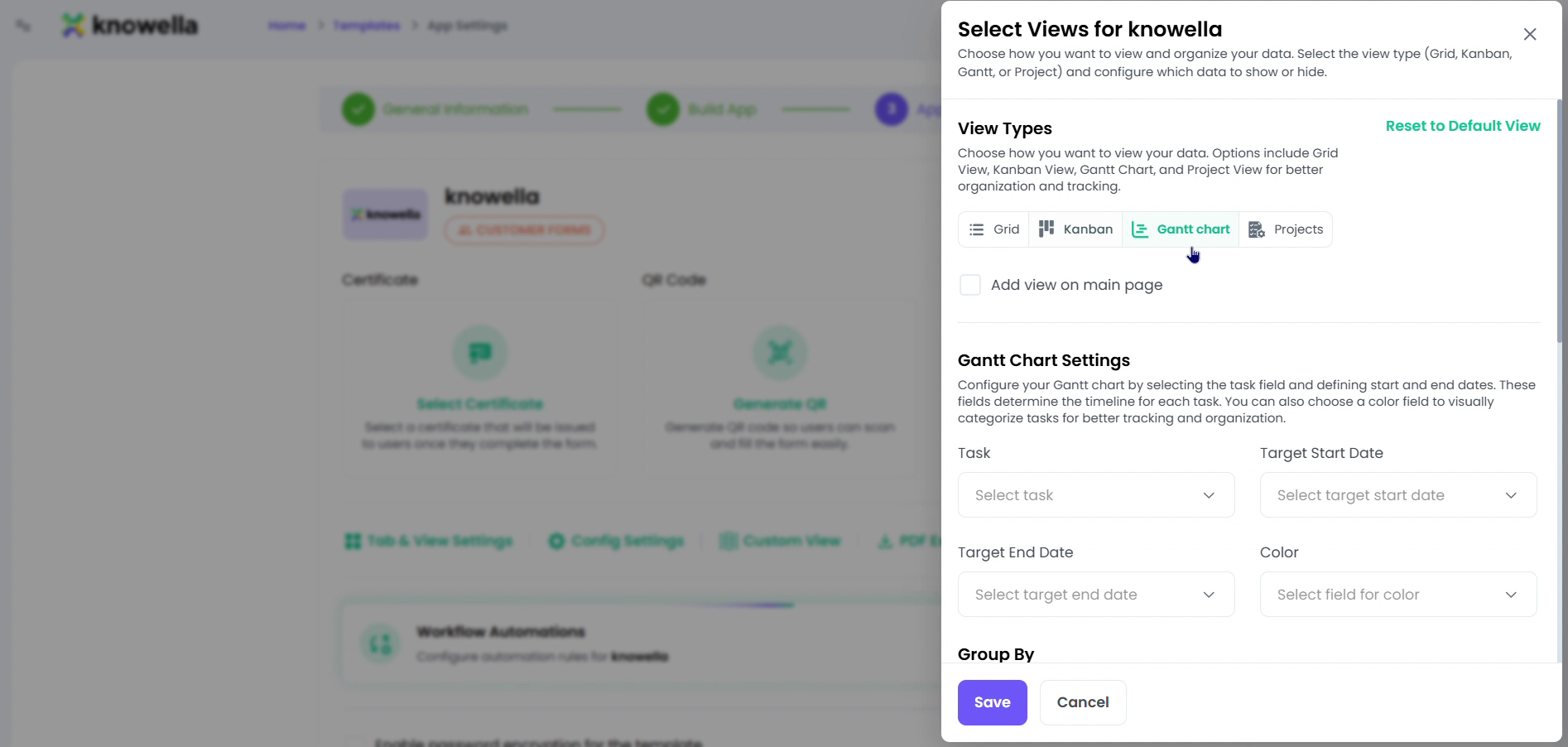Open the Select task dropdown
Image resolution: width=1568 pixels, height=747 pixels.
[1096, 495]
